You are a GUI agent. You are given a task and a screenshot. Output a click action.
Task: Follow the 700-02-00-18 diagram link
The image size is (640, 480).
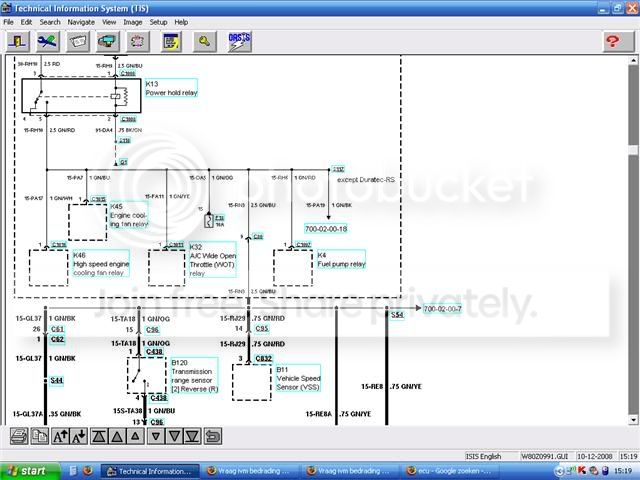[x=326, y=229]
